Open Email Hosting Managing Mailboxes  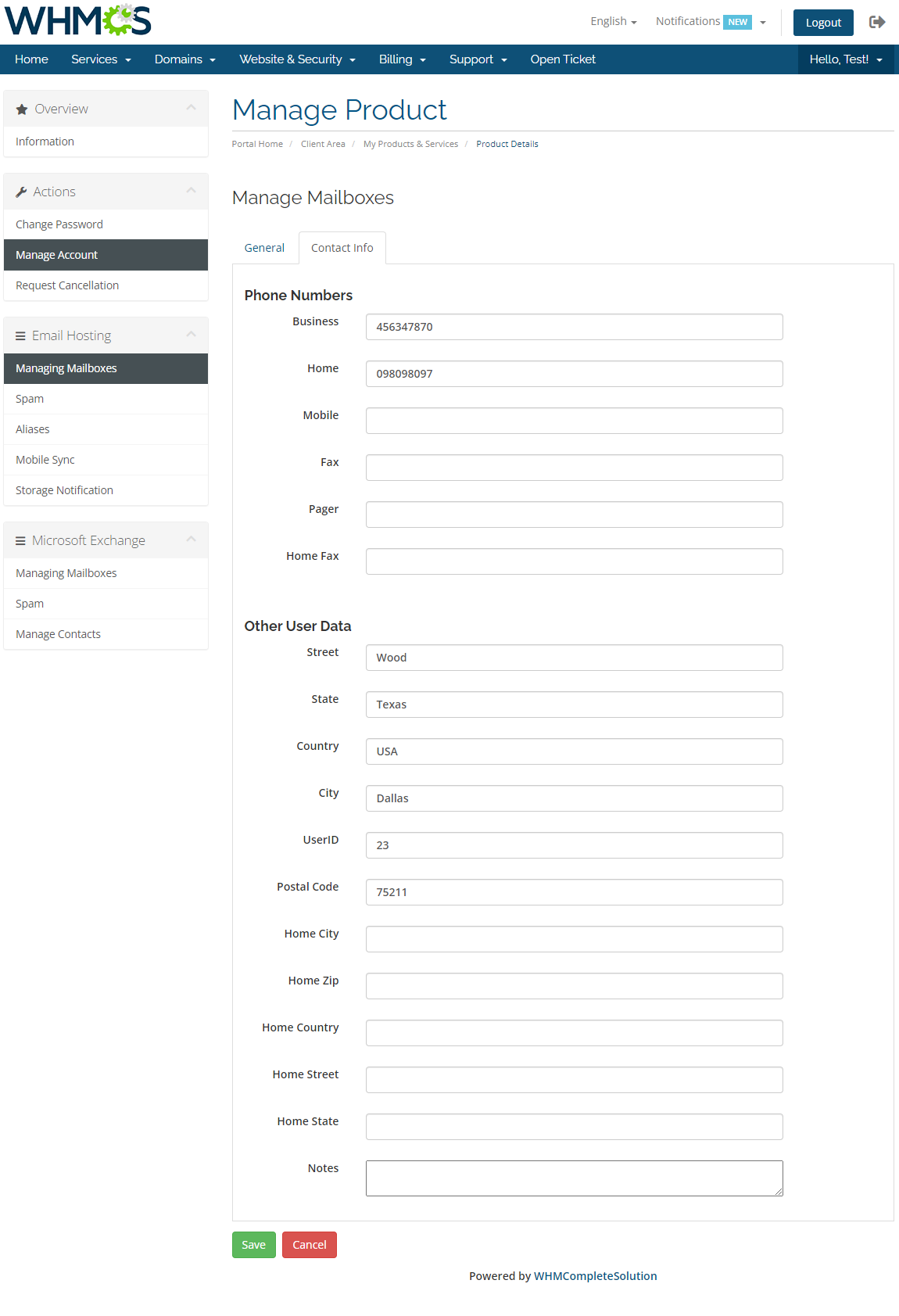click(x=106, y=368)
